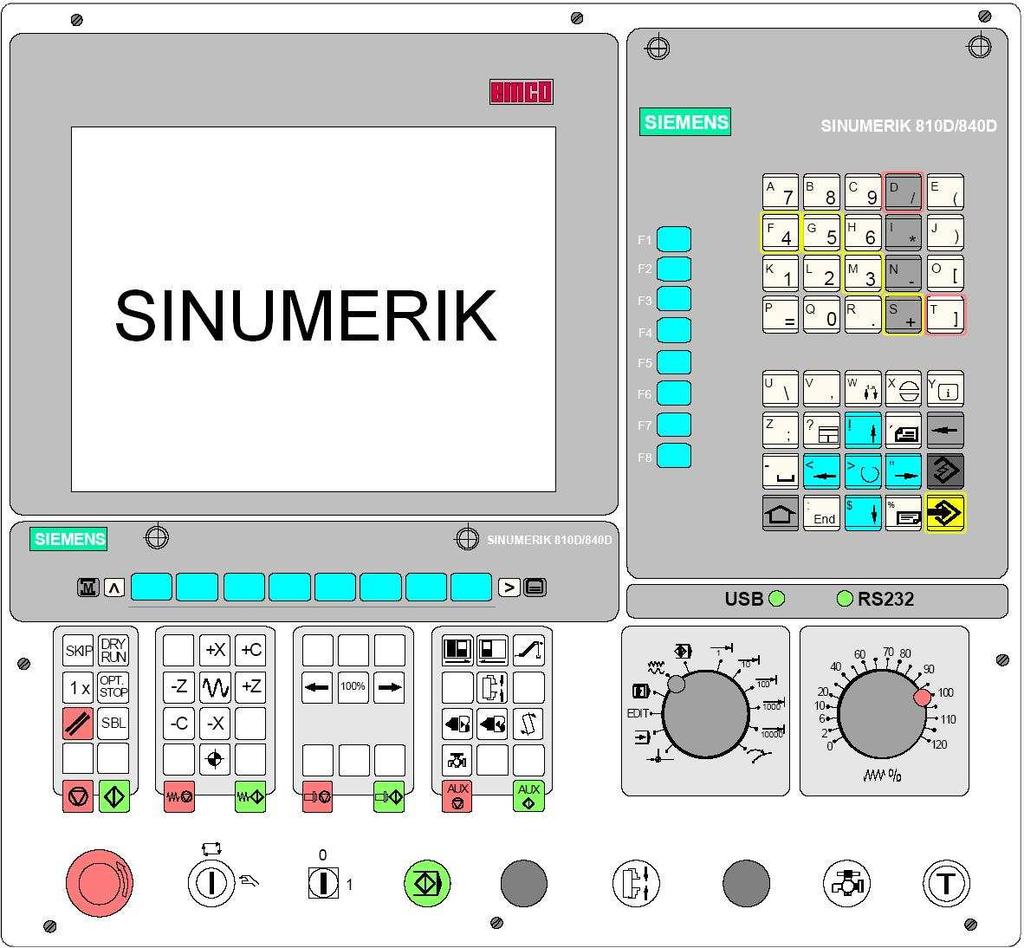
Task: Click the red feed stop key
Action: (x=180, y=797)
